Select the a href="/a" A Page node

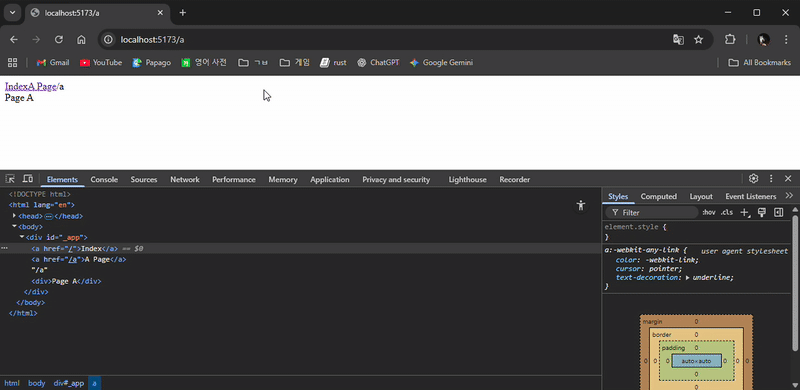[x=79, y=259]
